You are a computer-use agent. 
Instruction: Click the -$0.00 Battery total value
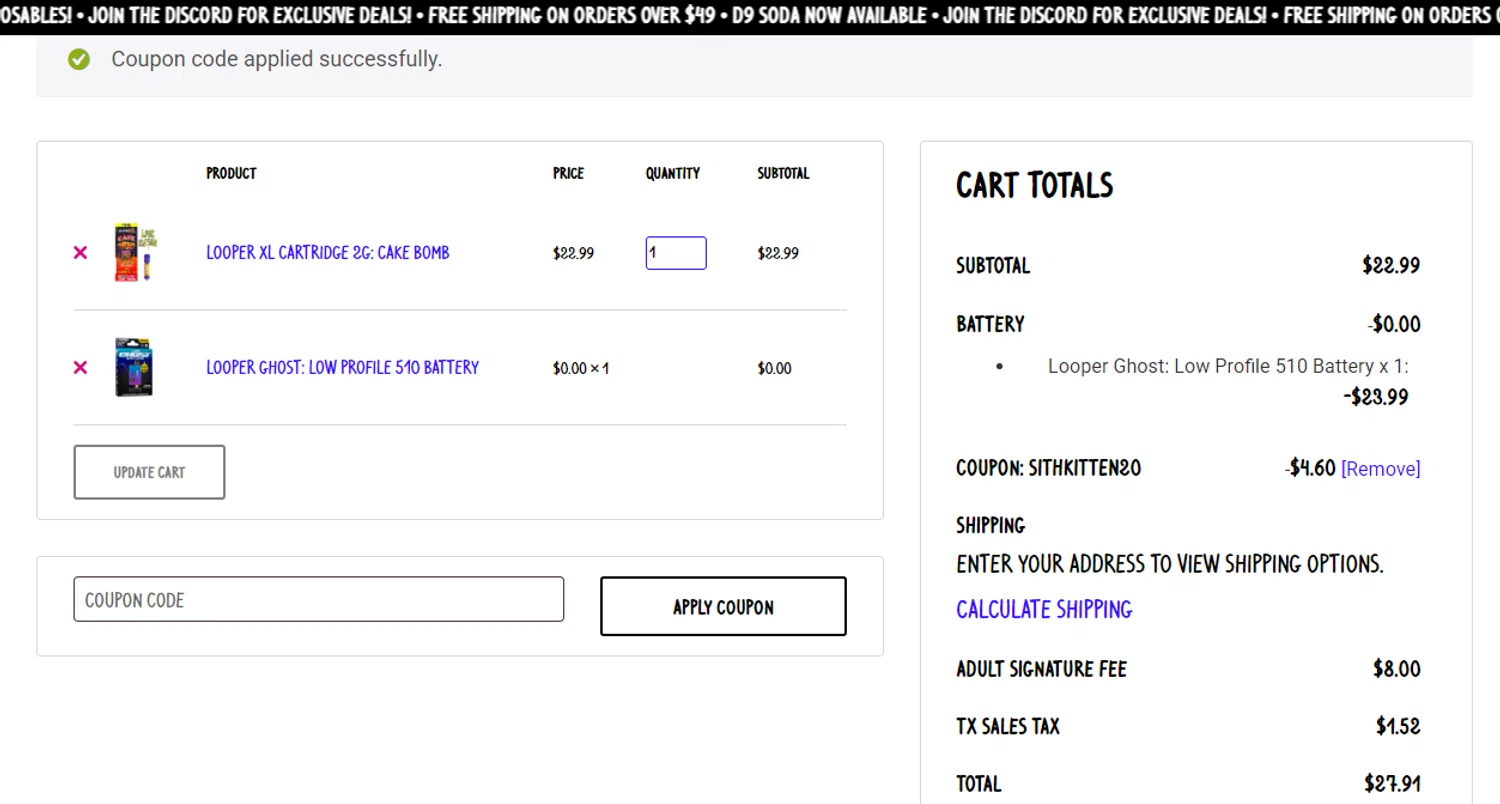[1394, 324]
